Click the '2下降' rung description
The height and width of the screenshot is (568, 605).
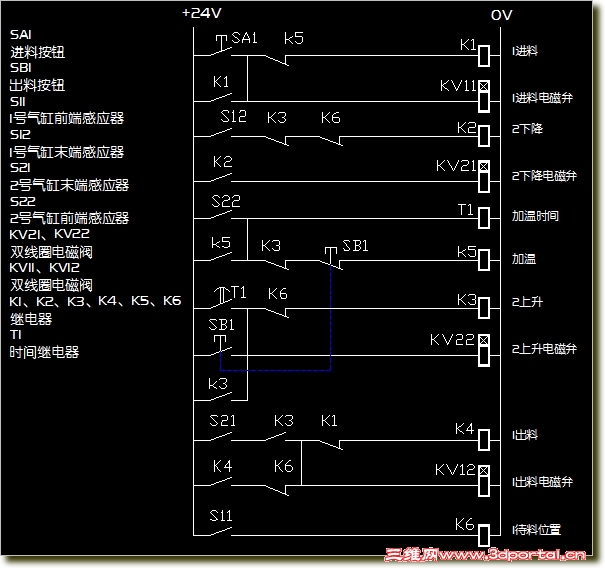pos(527,128)
